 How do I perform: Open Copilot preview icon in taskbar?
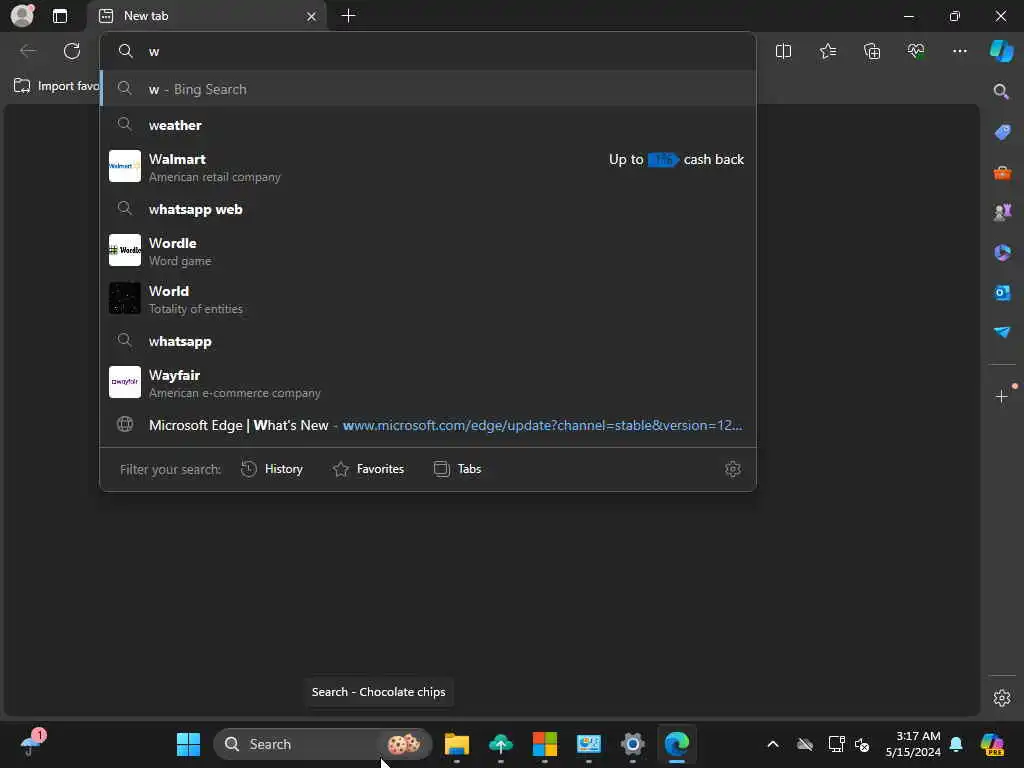pyautogui.click(x=992, y=744)
